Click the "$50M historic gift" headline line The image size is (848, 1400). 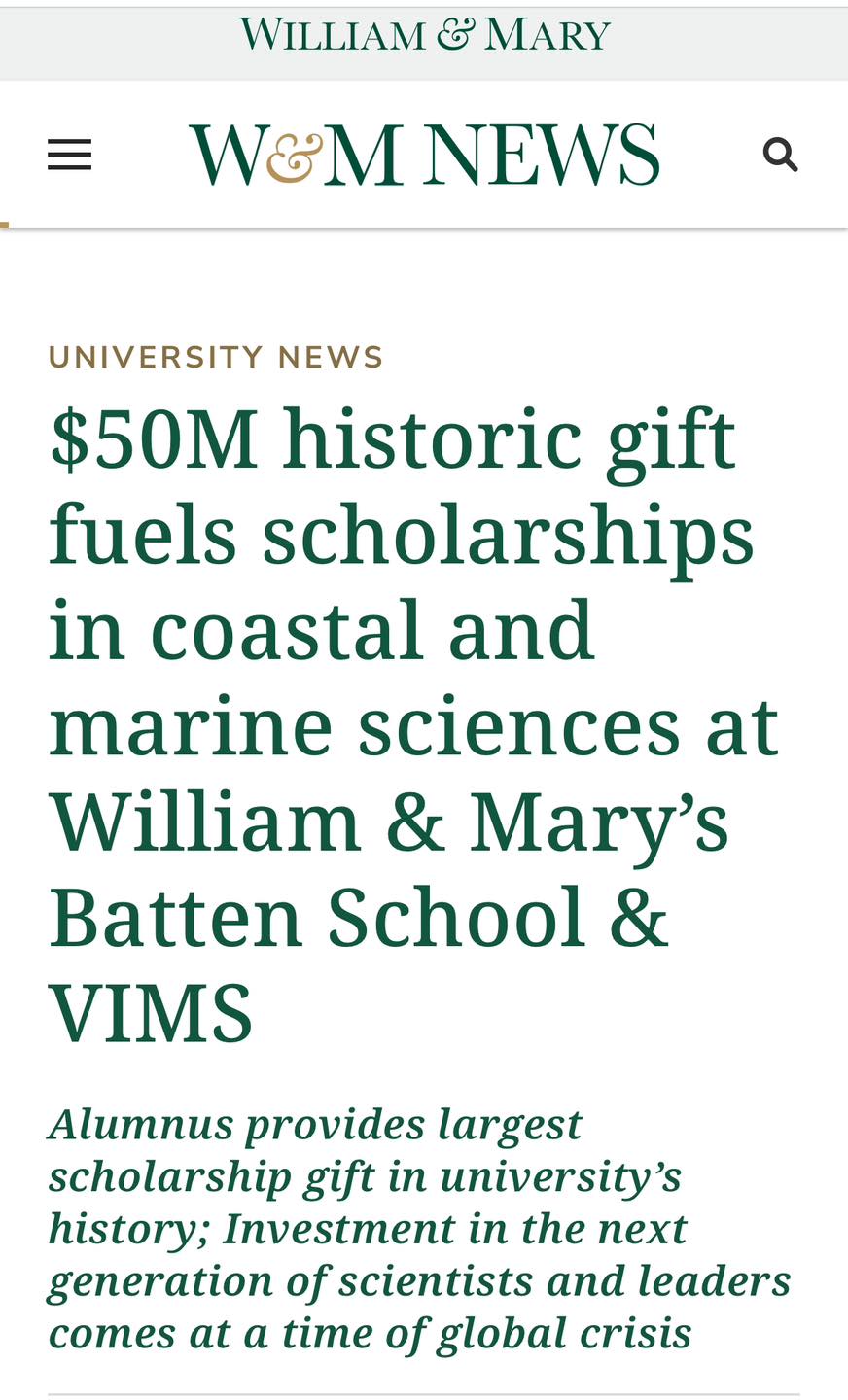392,438
